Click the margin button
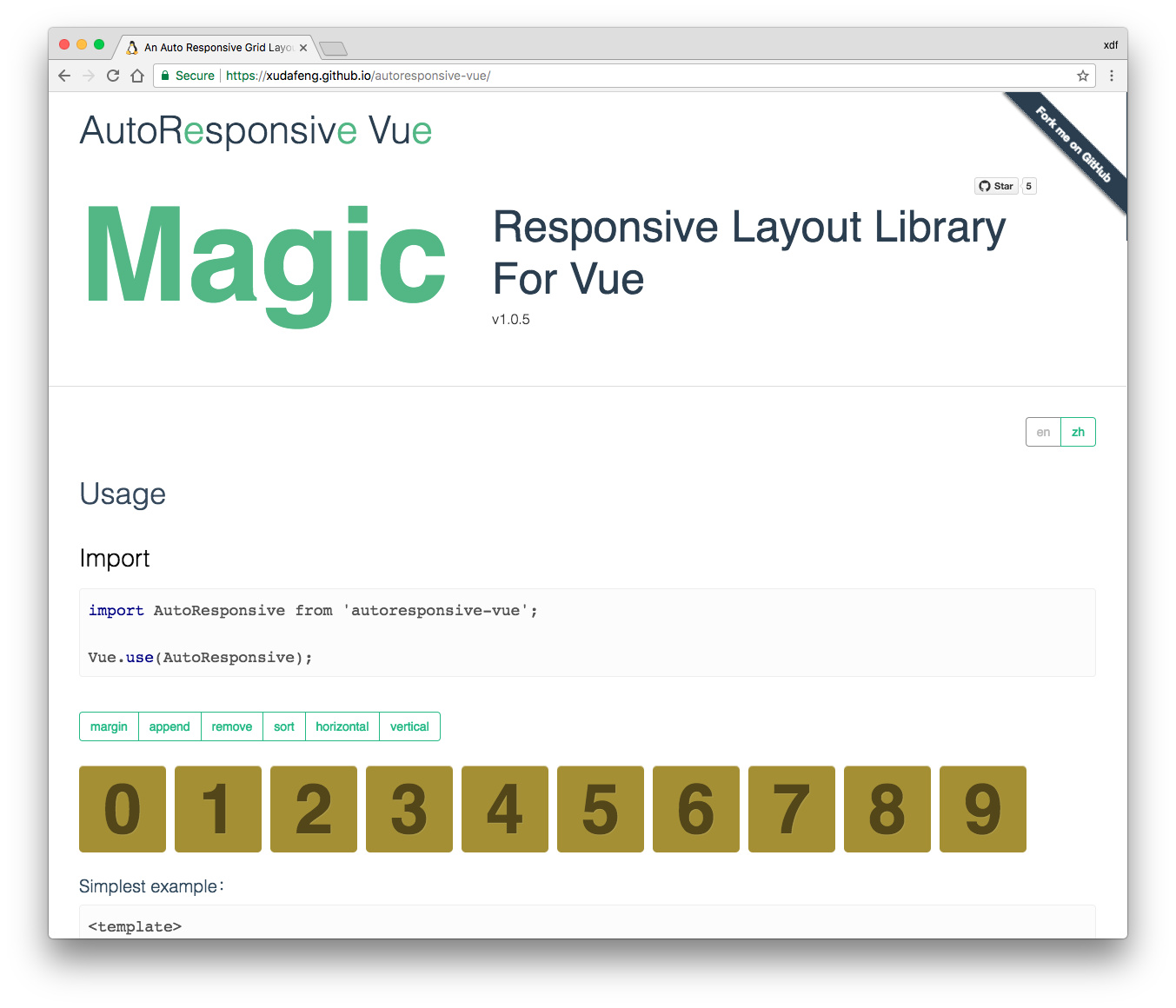This screenshot has width=1176, height=1008. (109, 726)
